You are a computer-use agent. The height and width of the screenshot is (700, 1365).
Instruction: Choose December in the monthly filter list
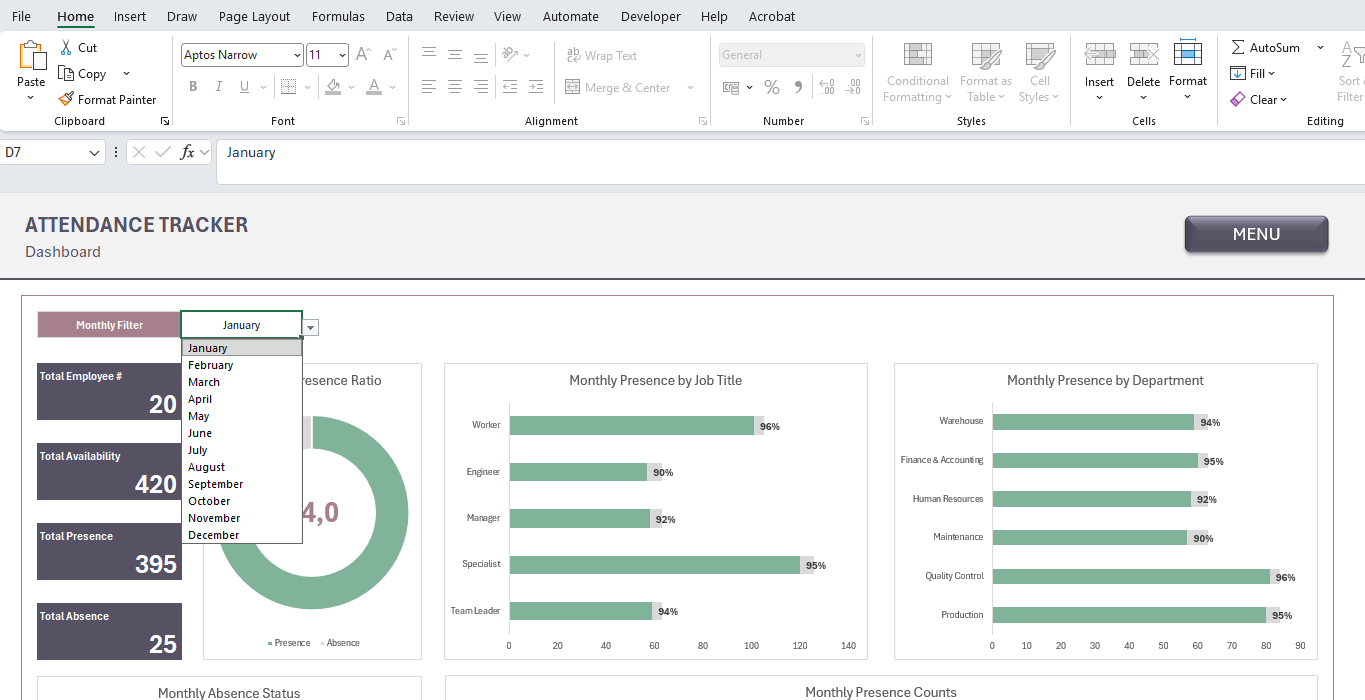[x=213, y=535]
